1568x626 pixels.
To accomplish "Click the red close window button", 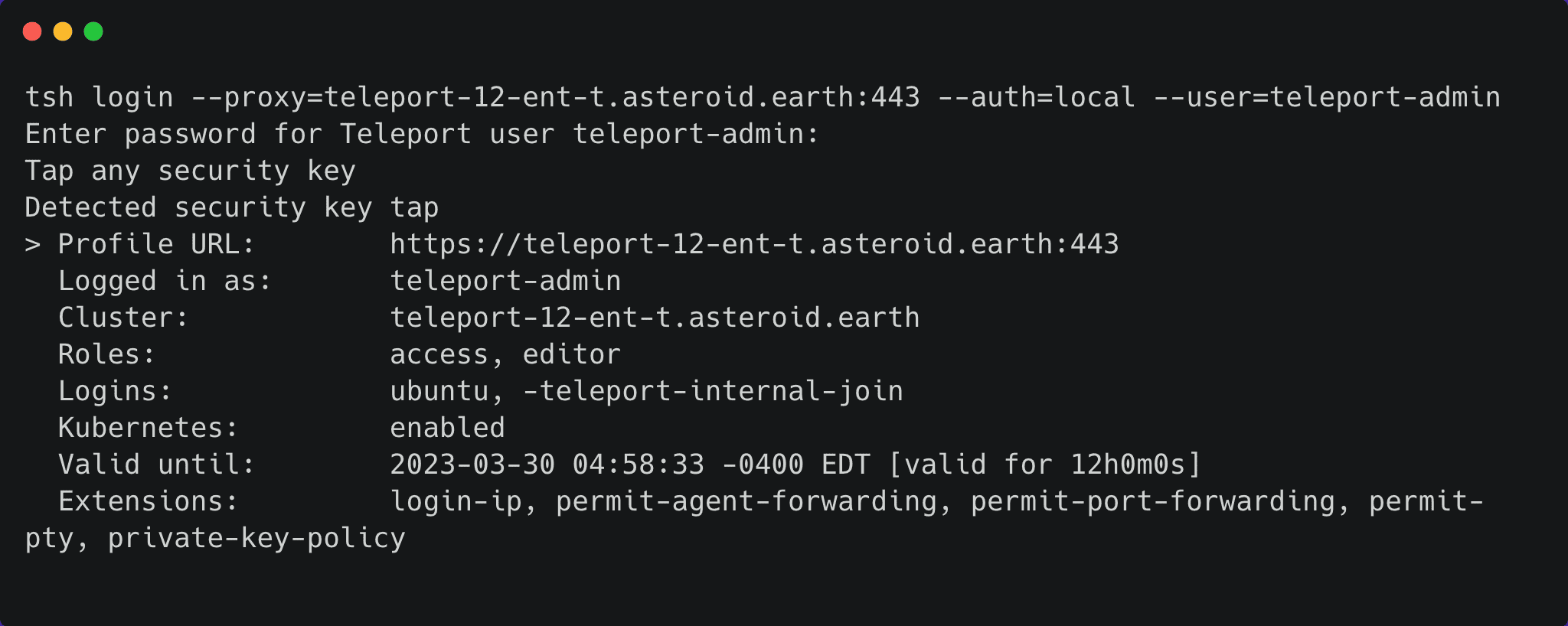I will point(32,31).
